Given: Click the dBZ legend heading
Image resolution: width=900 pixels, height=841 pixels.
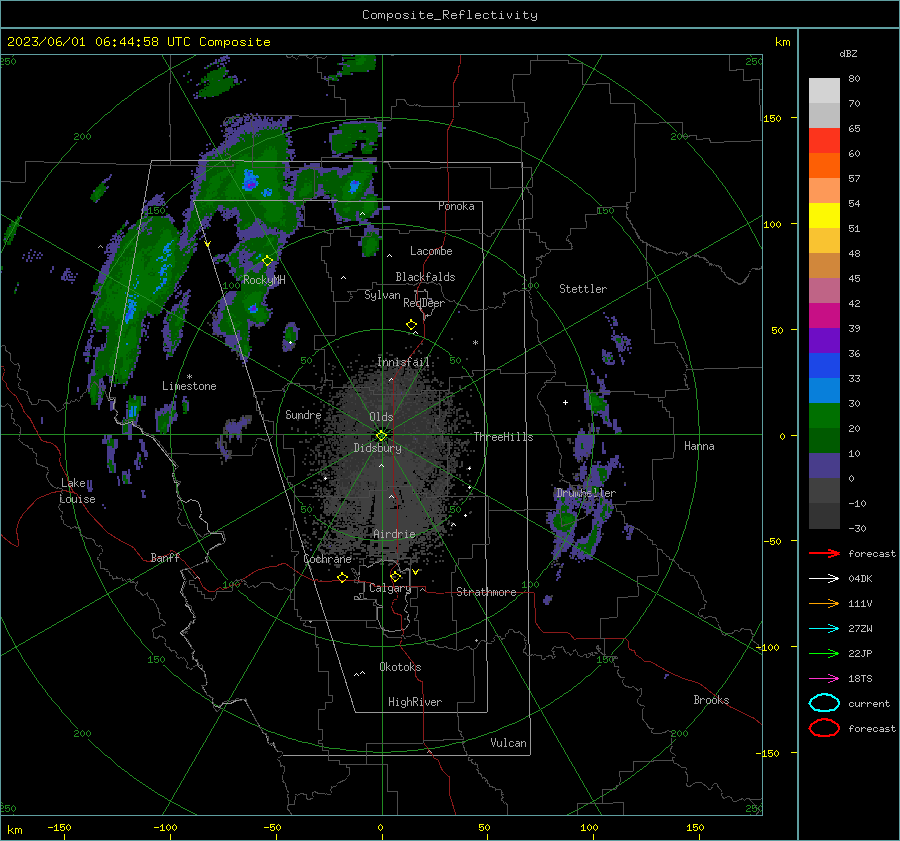Looking at the screenshot, I should (x=848, y=54).
